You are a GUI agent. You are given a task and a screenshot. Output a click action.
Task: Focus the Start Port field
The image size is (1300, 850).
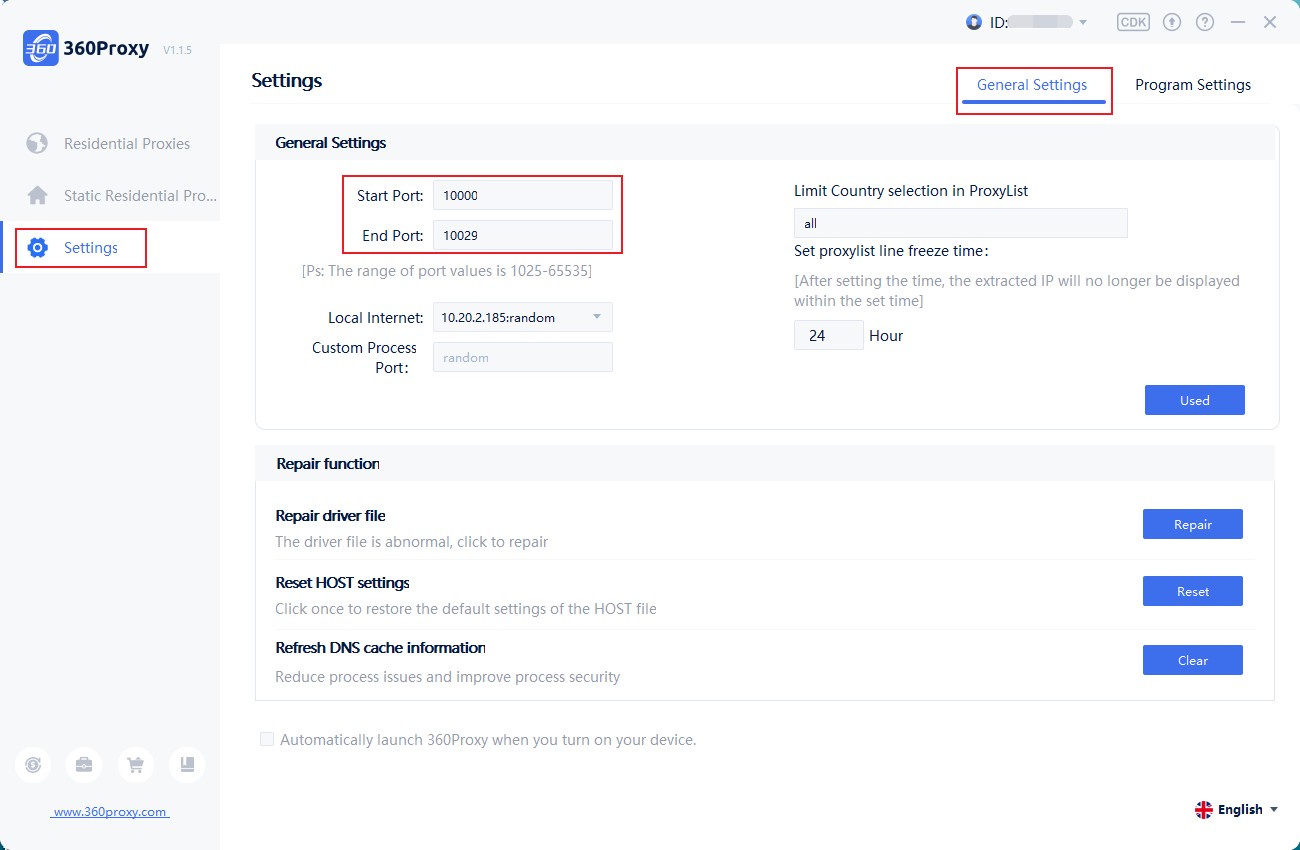(523, 195)
